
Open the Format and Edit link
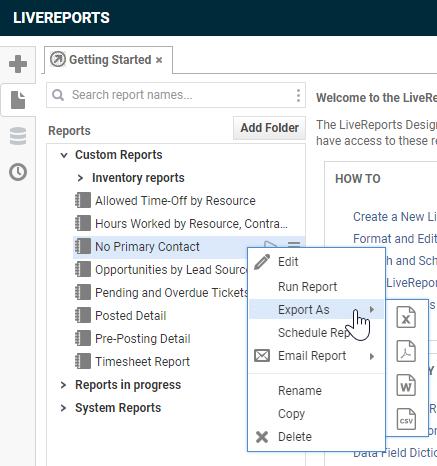point(395,239)
